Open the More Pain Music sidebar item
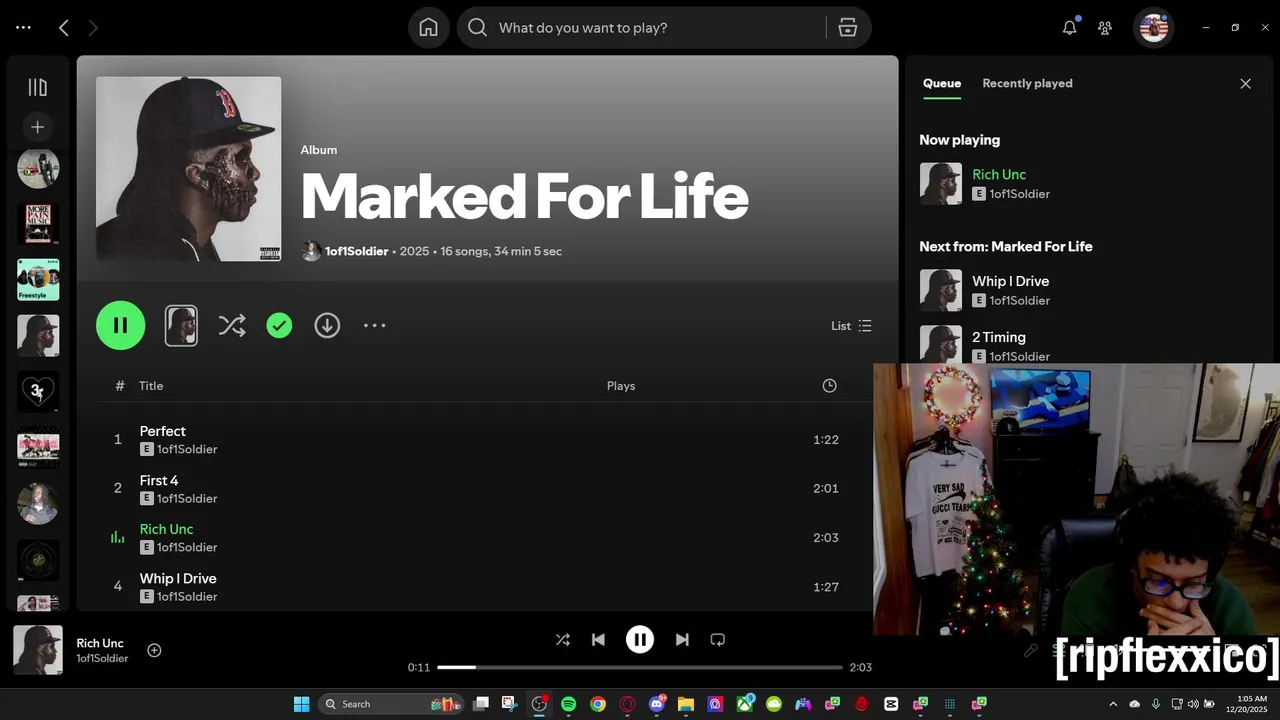Image resolution: width=1280 pixels, height=720 pixels. pyautogui.click(x=38, y=224)
